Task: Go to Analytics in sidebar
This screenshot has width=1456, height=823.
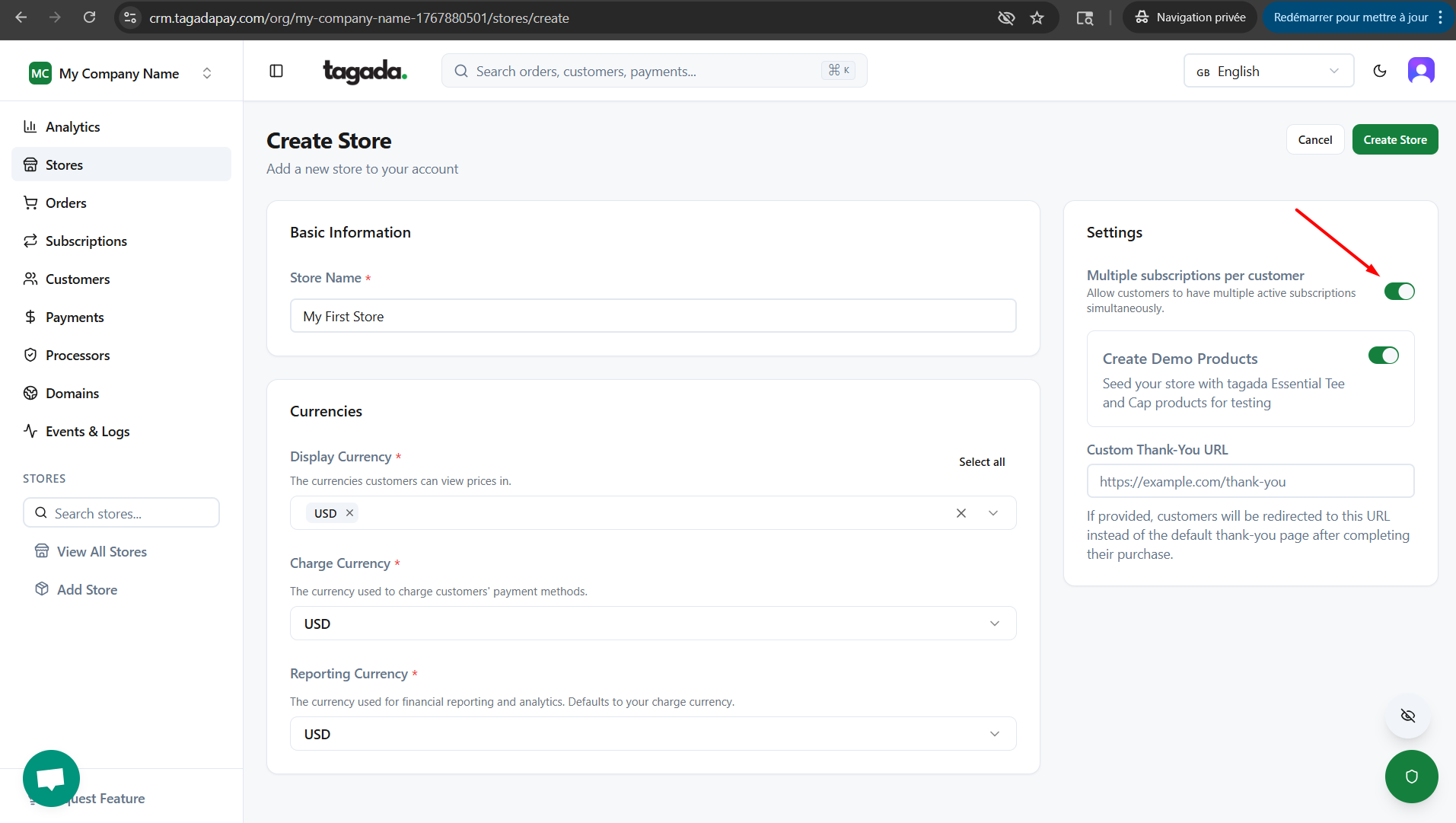Action: (x=72, y=127)
